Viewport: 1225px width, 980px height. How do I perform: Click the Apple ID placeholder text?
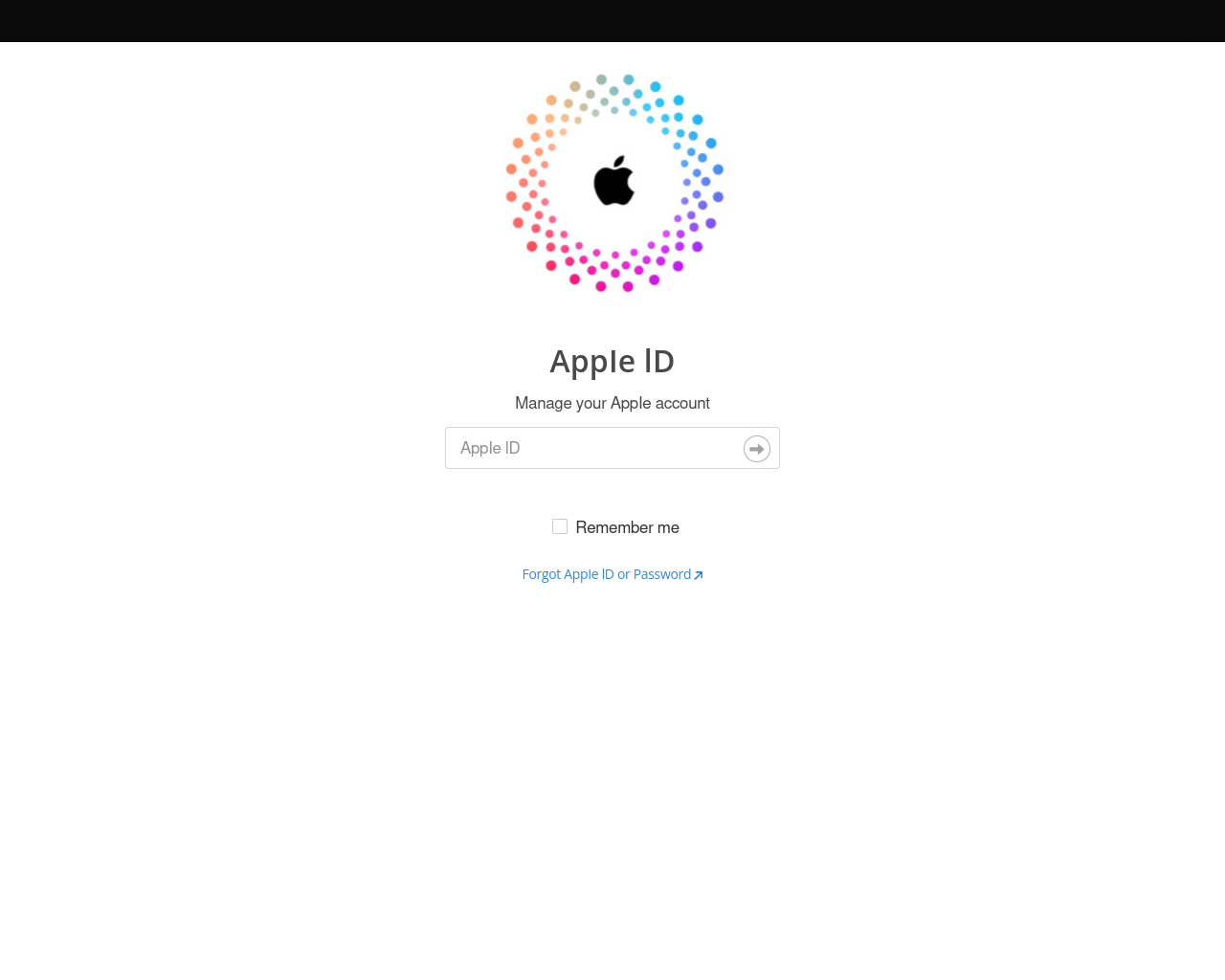[x=490, y=448]
